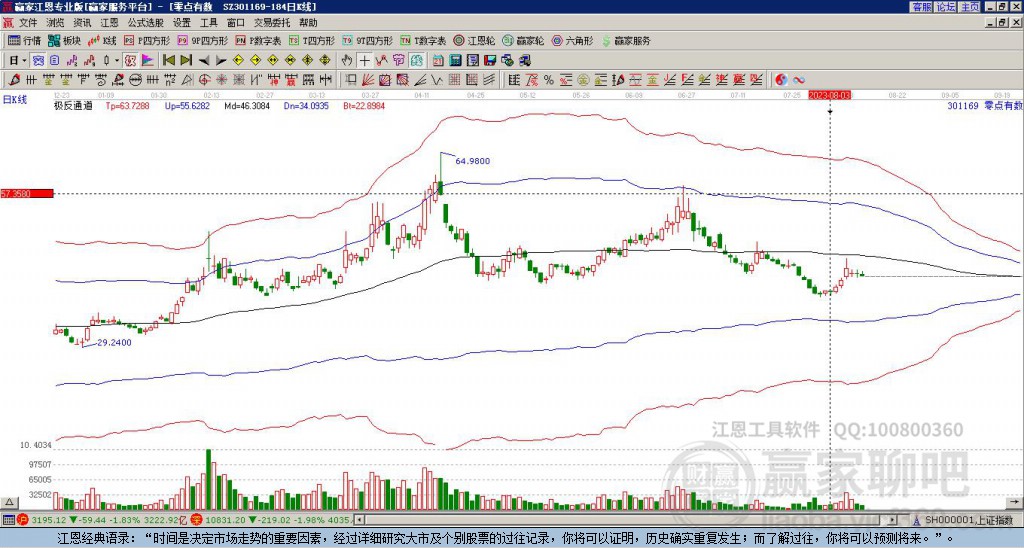
Task: Open the P数字表 tool
Action: [x=258, y=40]
